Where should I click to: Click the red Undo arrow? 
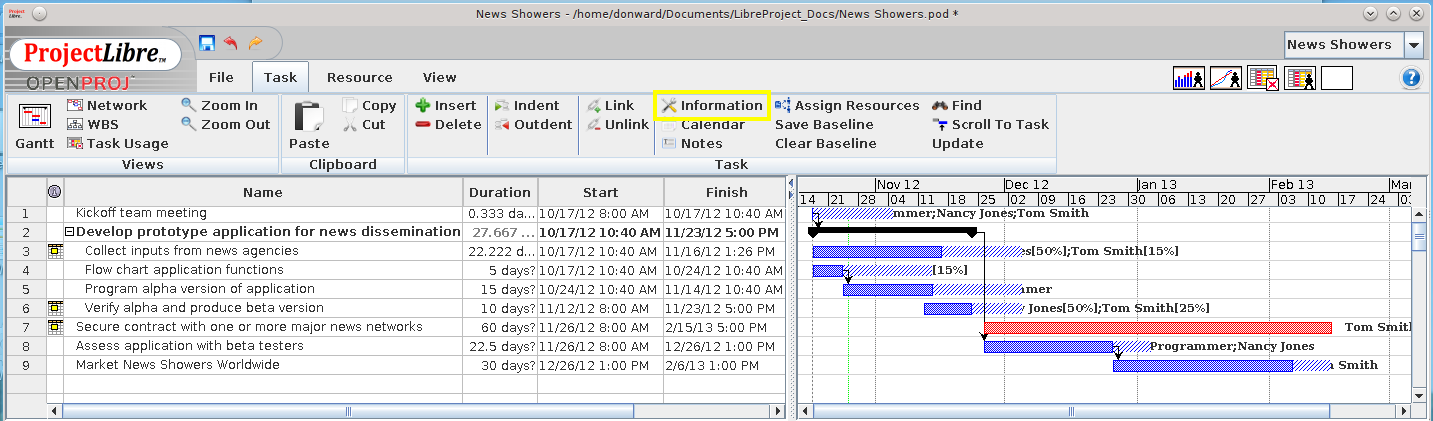(x=231, y=43)
